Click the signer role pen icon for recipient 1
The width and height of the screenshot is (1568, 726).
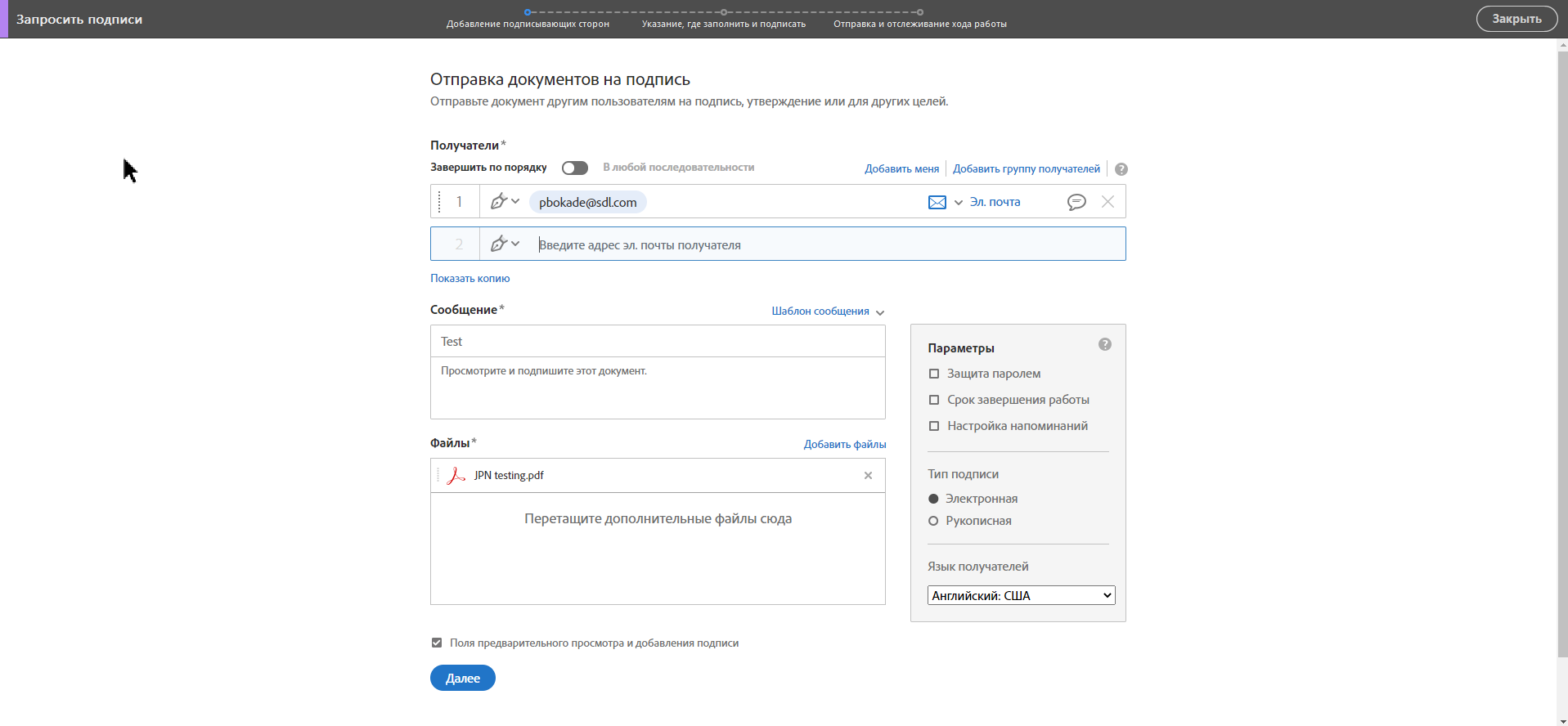pyautogui.click(x=499, y=201)
